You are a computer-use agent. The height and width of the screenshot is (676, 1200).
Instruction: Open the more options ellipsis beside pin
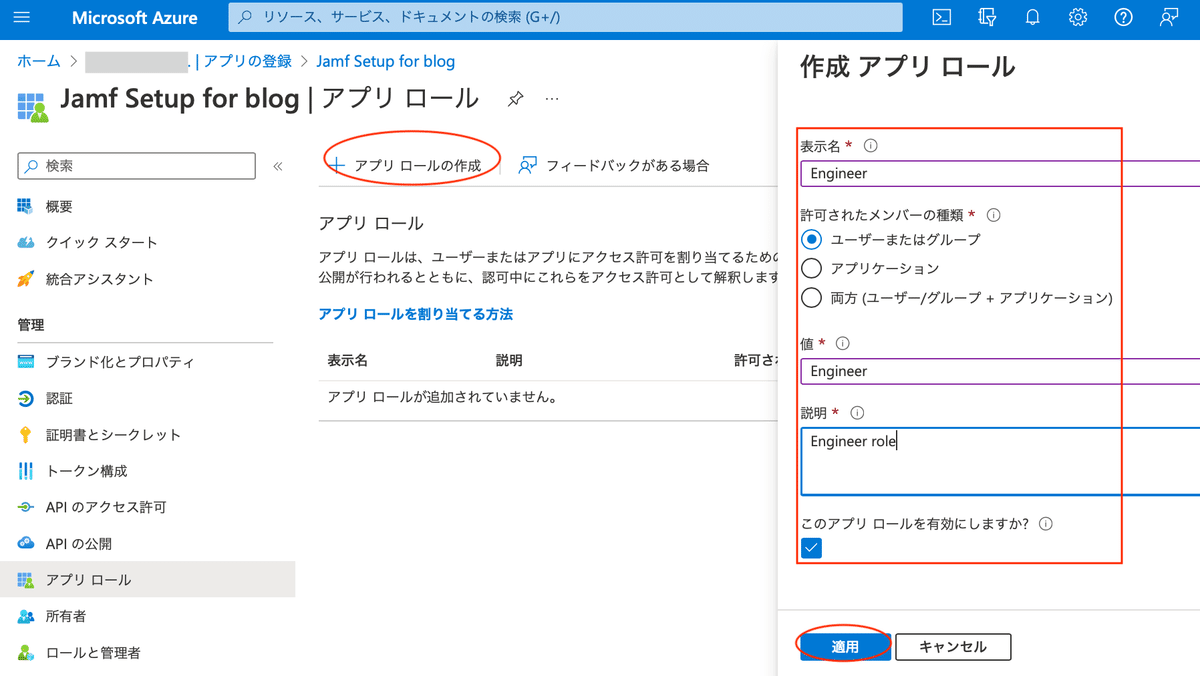pos(552,99)
